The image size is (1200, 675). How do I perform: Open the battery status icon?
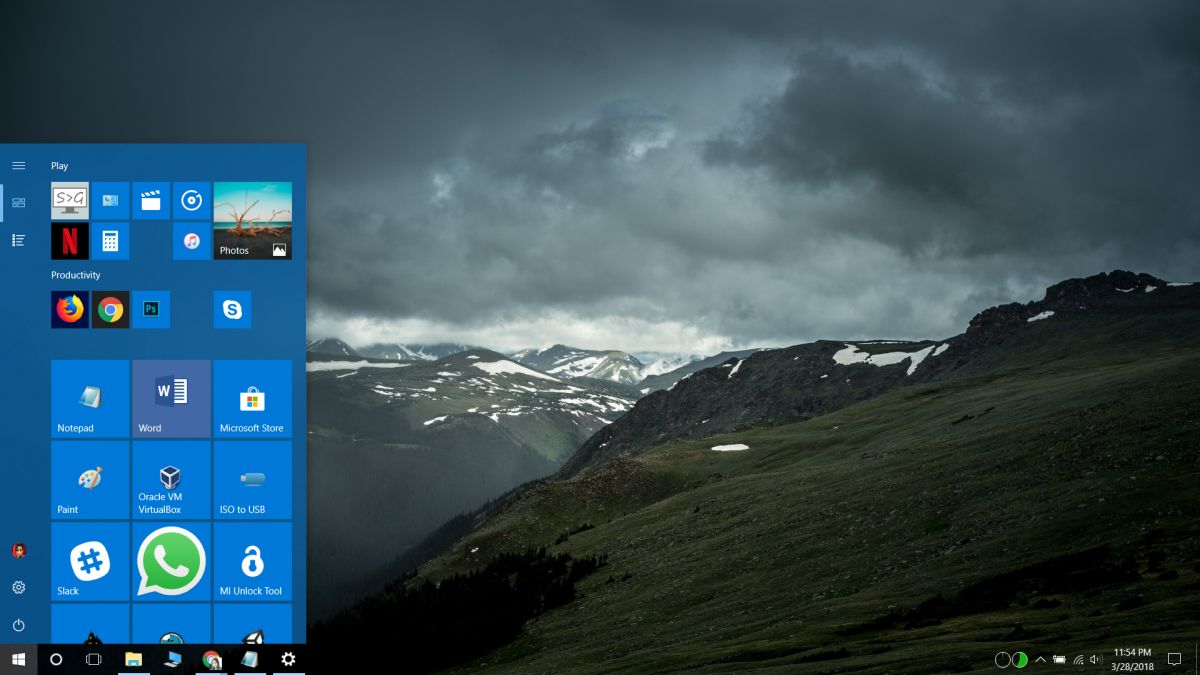[x=1059, y=660]
